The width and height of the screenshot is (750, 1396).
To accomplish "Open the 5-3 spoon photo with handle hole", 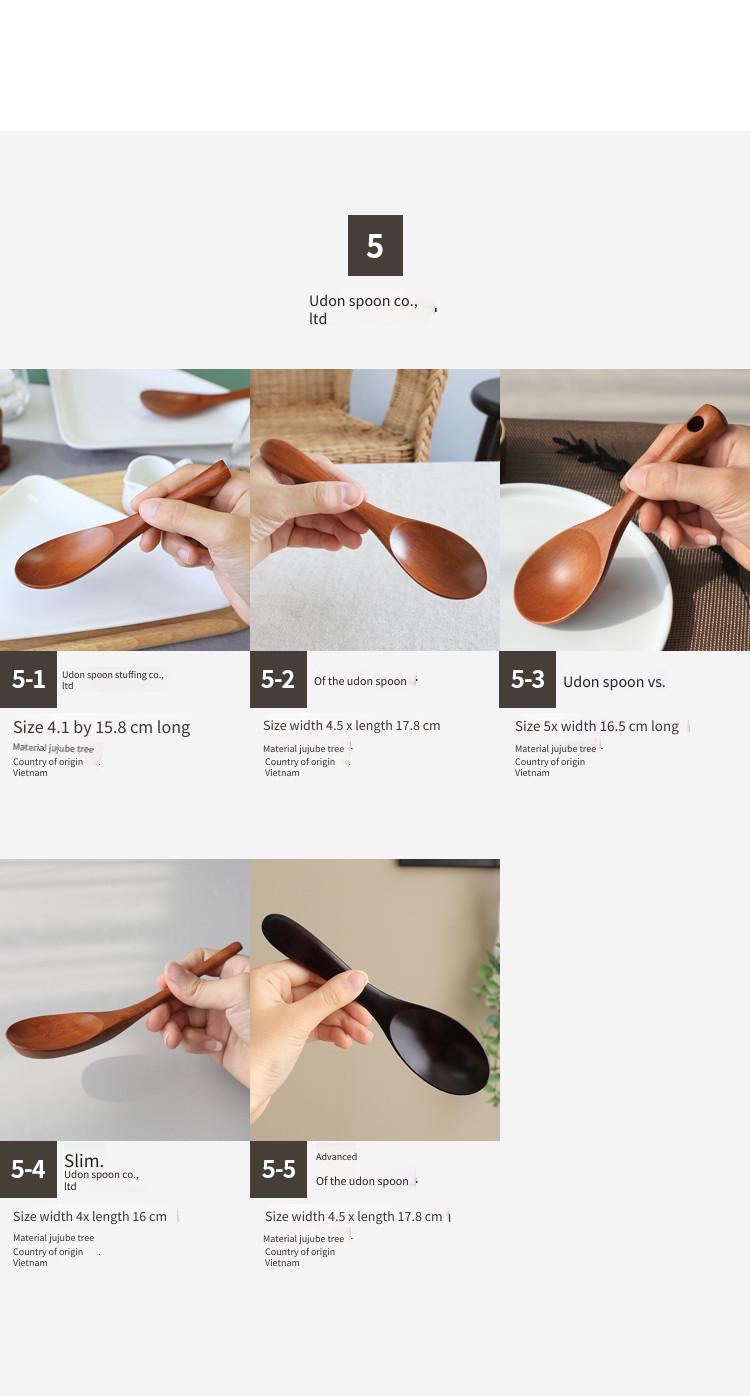I will point(625,510).
